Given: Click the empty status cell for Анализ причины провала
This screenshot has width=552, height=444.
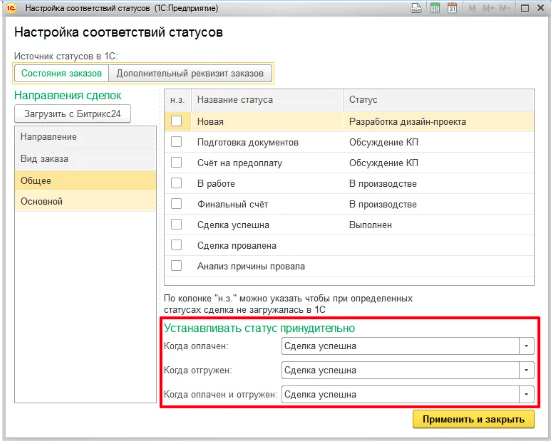Looking at the screenshot, I should tap(439, 266).
